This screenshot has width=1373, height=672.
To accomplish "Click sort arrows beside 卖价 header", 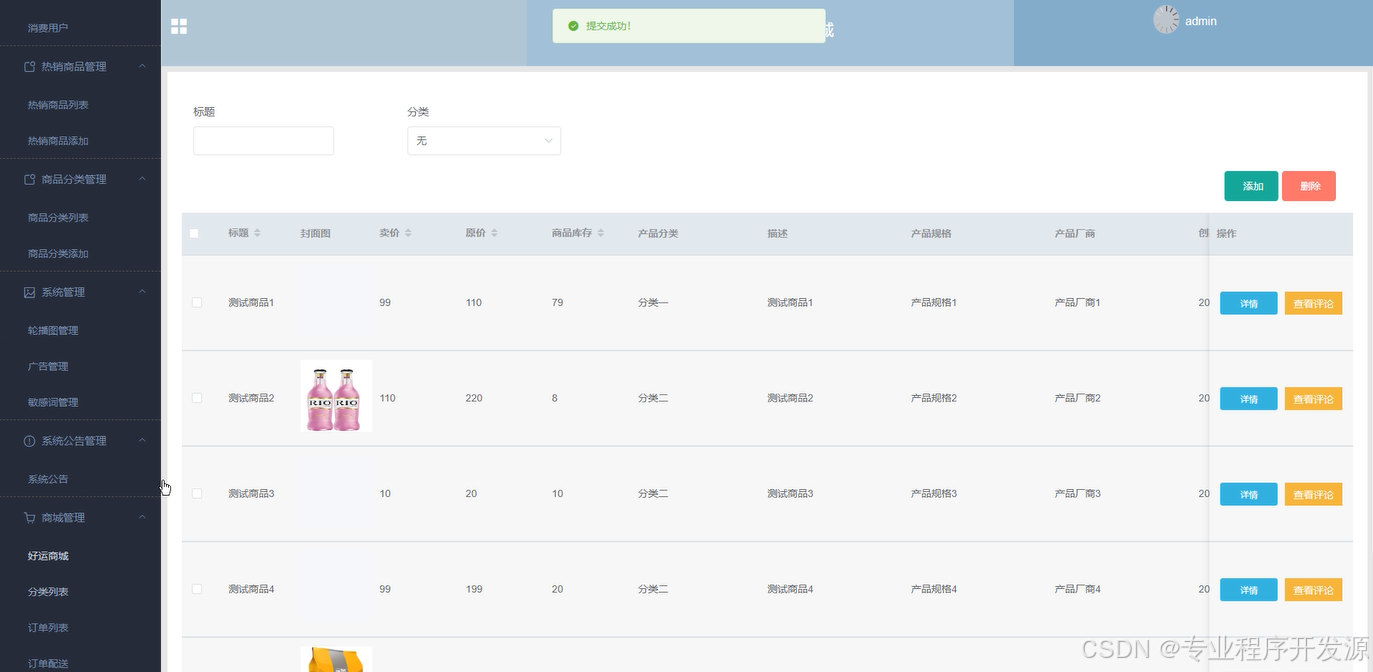I will tap(408, 233).
